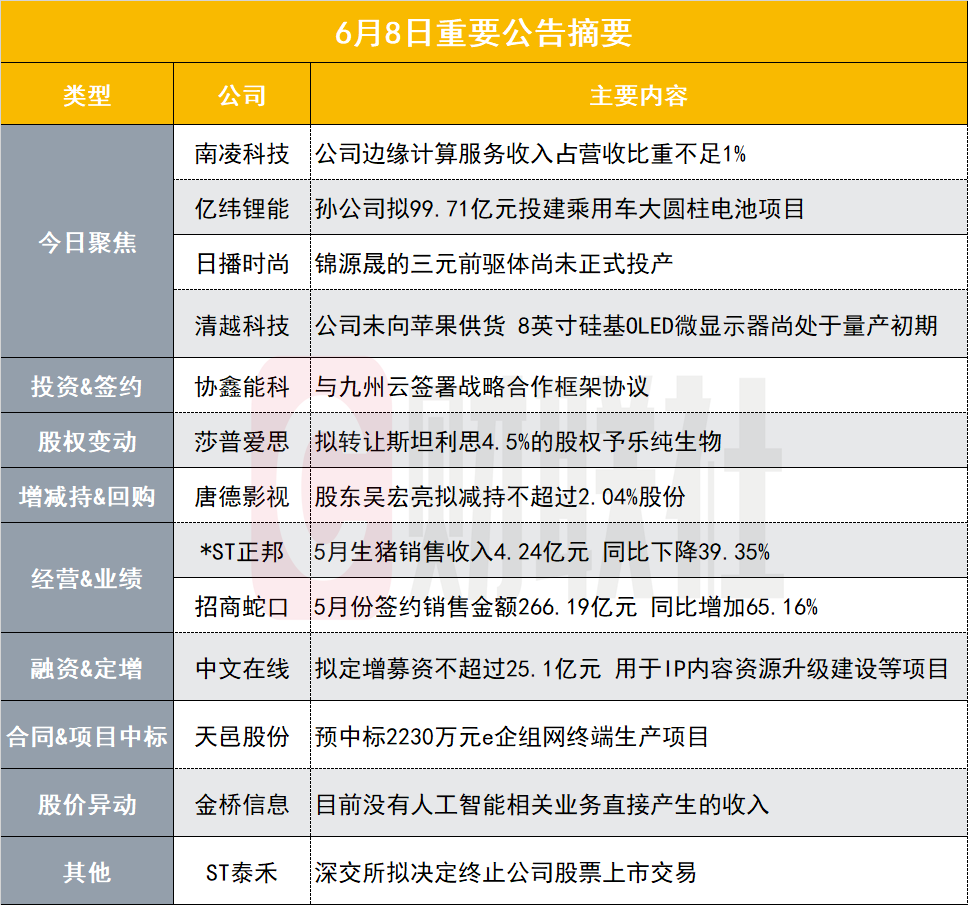Image resolution: width=968 pixels, height=905 pixels.
Task: Click company name 金桥信息
Action: click(x=242, y=803)
